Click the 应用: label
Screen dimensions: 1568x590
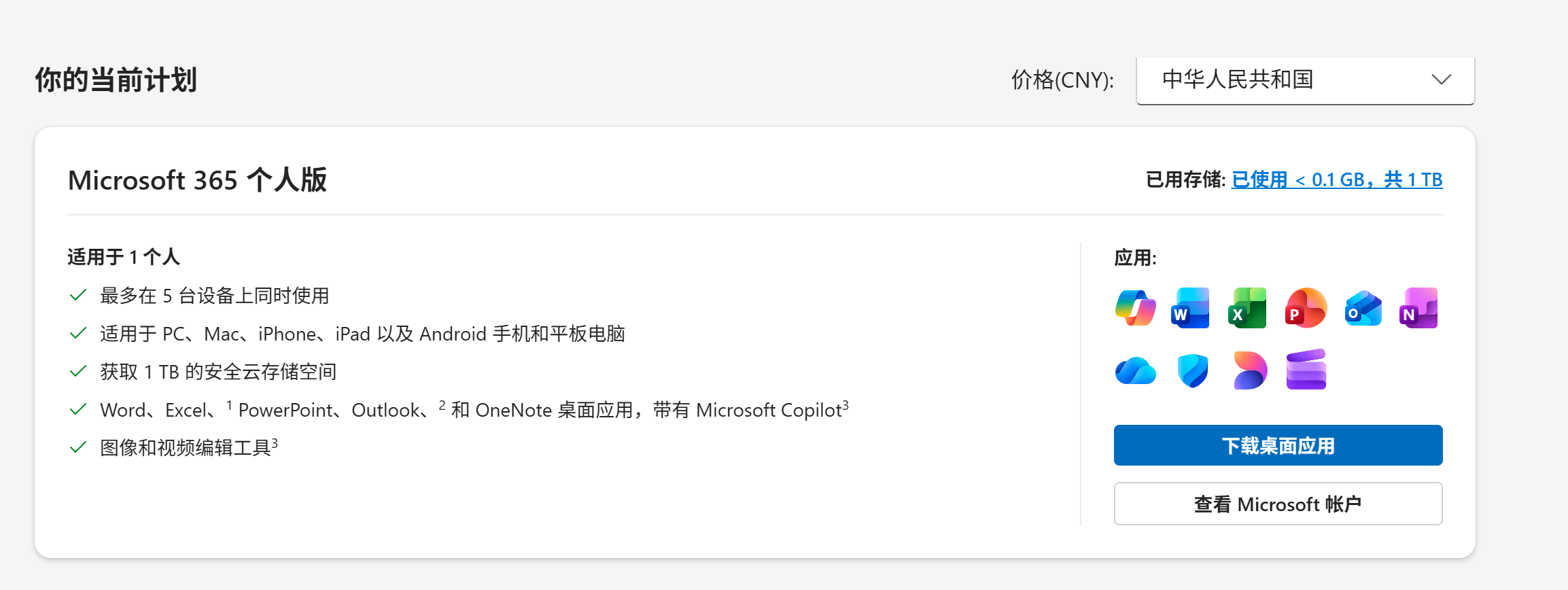click(1135, 258)
